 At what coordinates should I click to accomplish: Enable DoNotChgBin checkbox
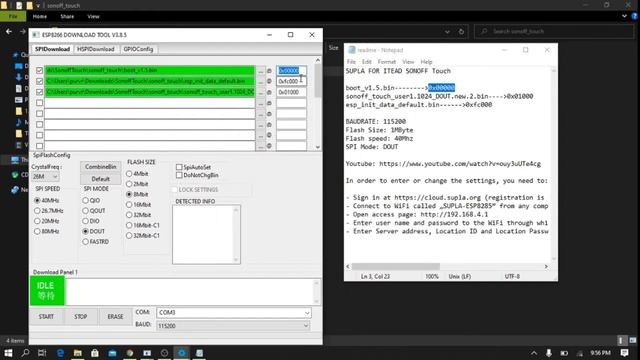coord(179,175)
